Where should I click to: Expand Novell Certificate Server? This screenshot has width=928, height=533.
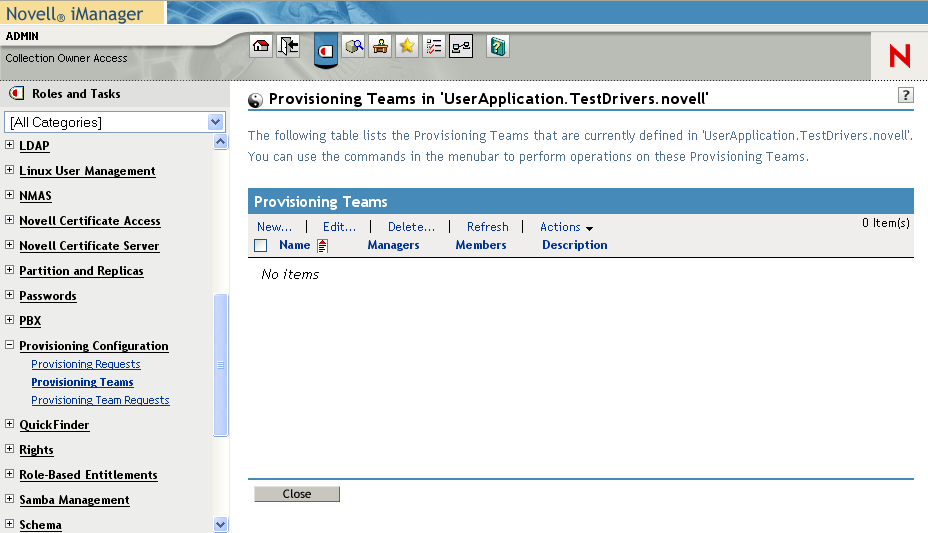pyautogui.click(x=9, y=245)
